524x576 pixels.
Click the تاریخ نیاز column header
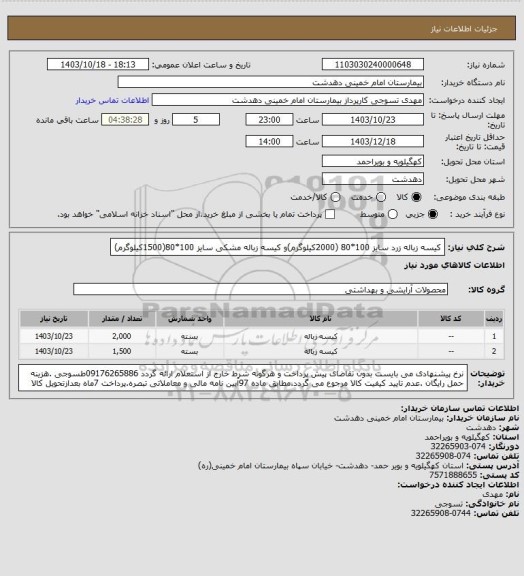pos(54,318)
